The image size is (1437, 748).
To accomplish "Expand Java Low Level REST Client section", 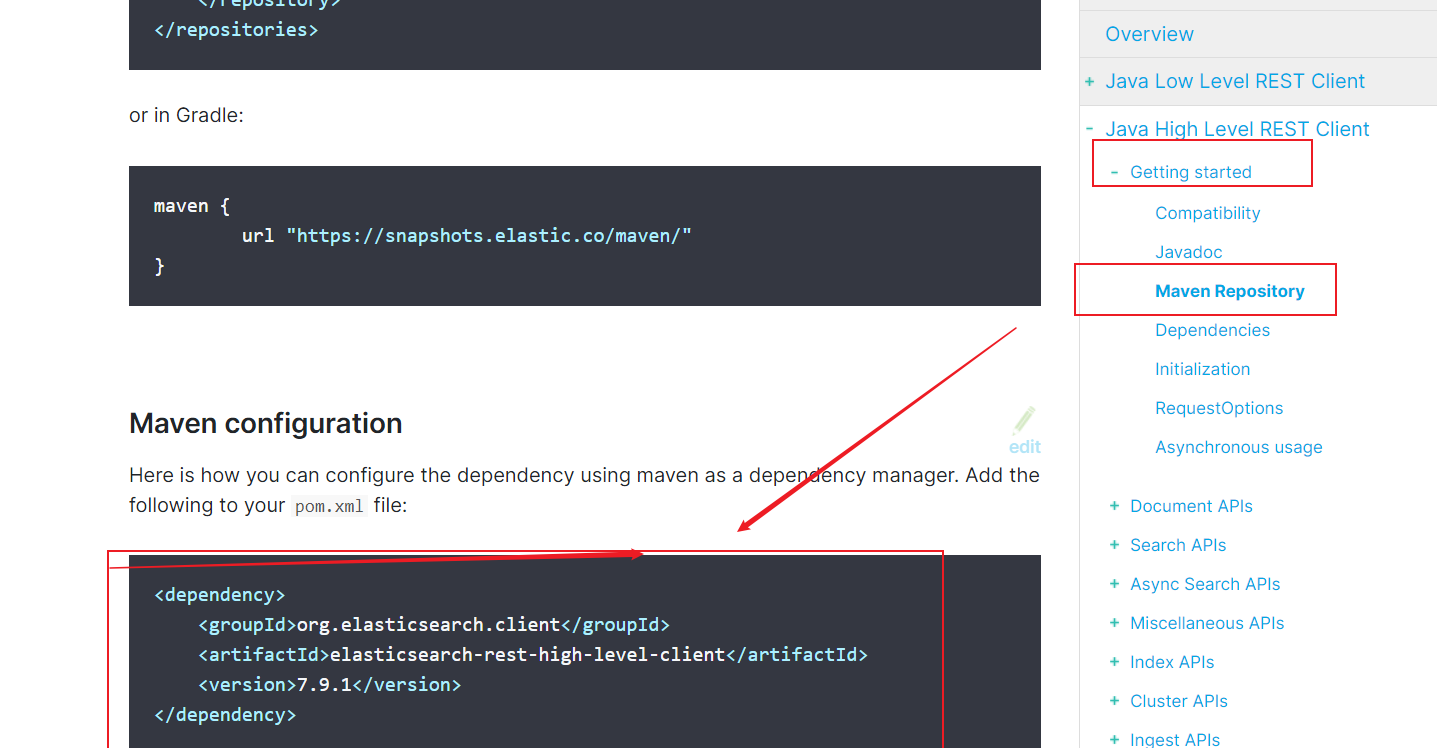I will 1089,82.
